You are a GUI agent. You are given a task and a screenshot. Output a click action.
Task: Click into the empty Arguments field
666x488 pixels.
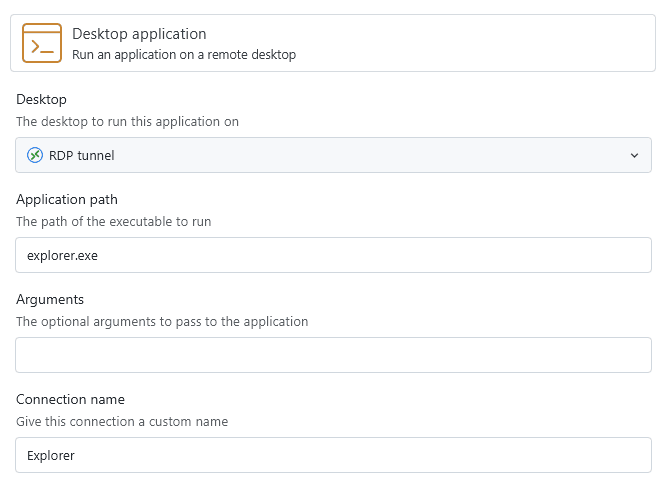click(333, 355)
